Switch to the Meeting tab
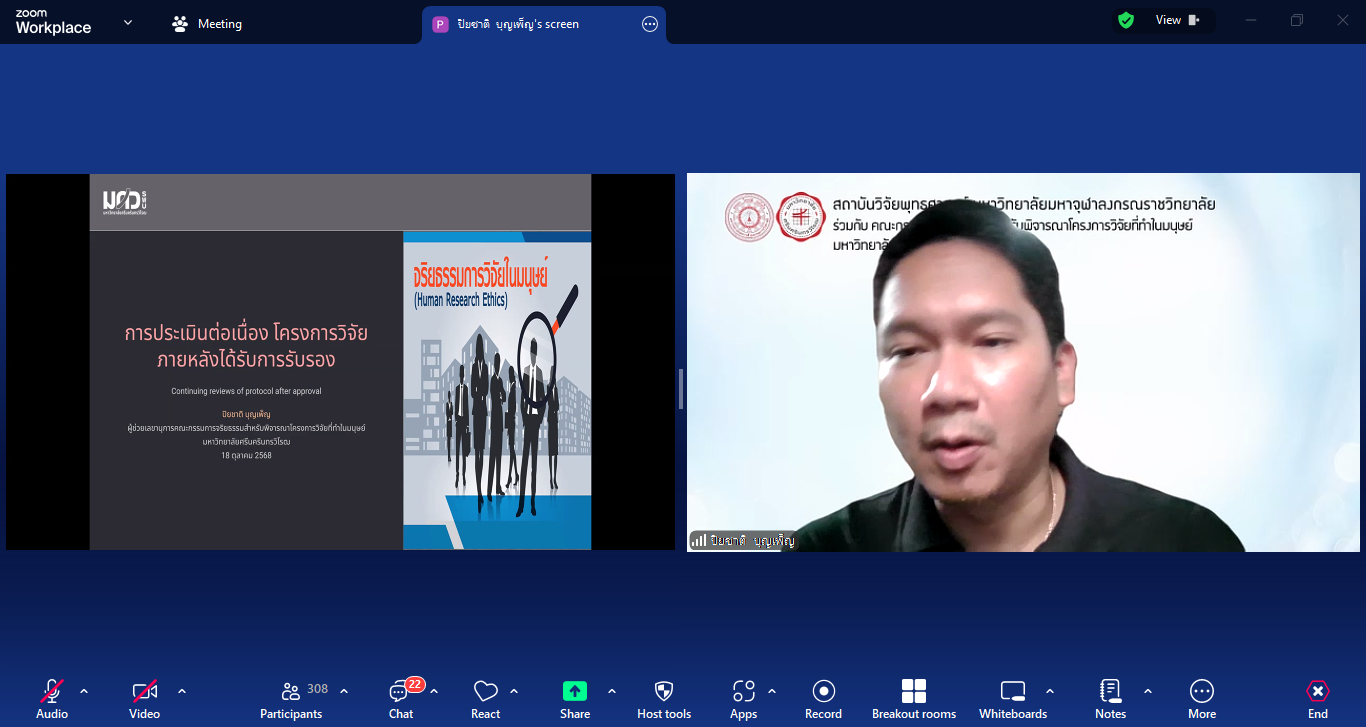Image resolution: width=1366 pixels, height=727 pixels. (x=208, y=24)
